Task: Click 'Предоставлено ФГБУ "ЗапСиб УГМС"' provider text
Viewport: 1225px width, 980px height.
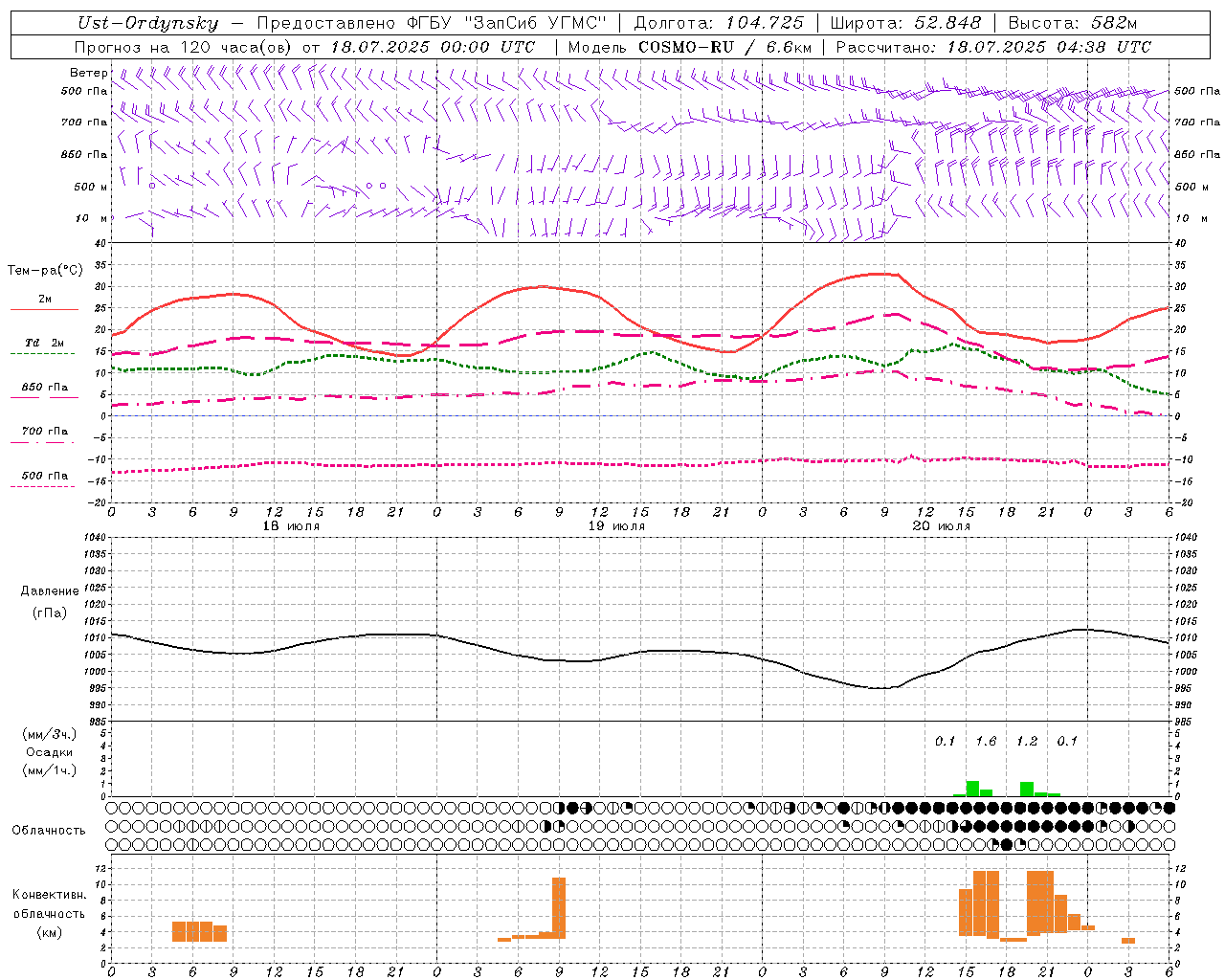Action: click(x=433, y=24)
